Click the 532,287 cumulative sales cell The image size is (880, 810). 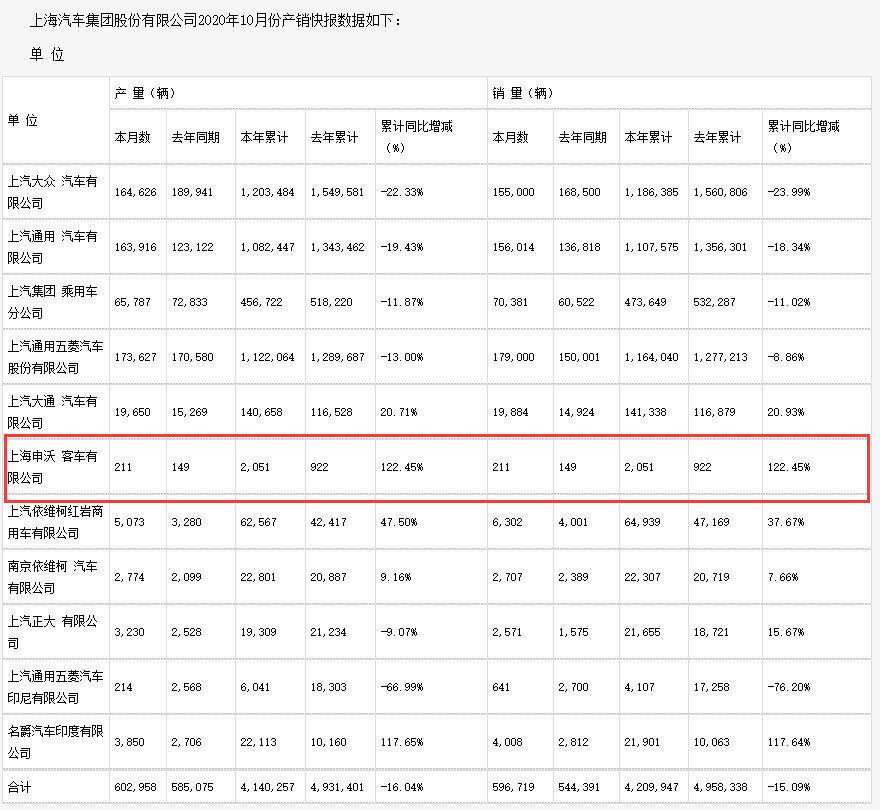pyautogui.click(x=714, y=302)
